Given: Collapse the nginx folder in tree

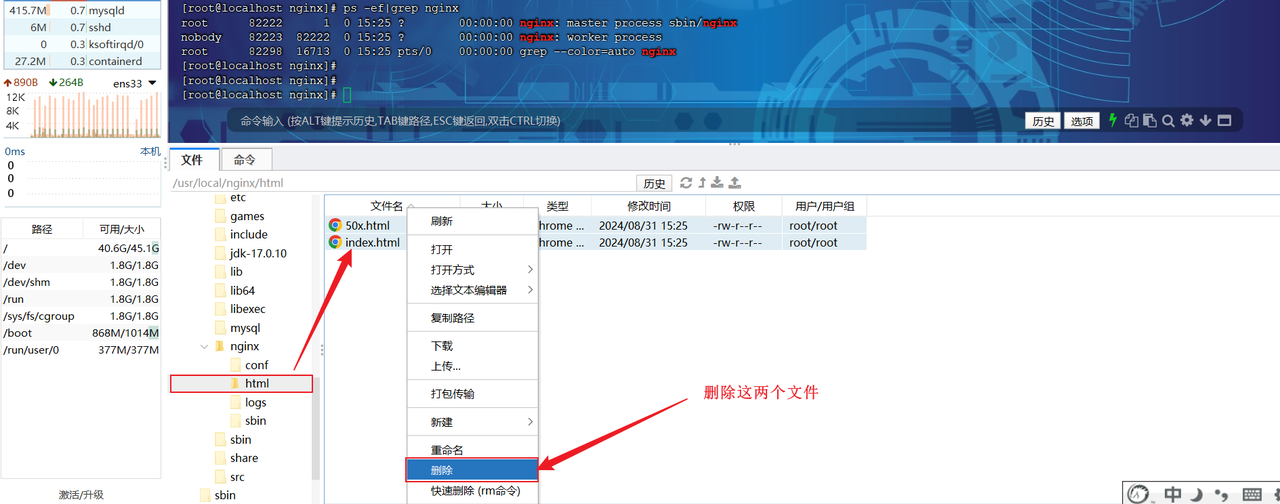Looking at the screenshot, I should coord(205,347).
